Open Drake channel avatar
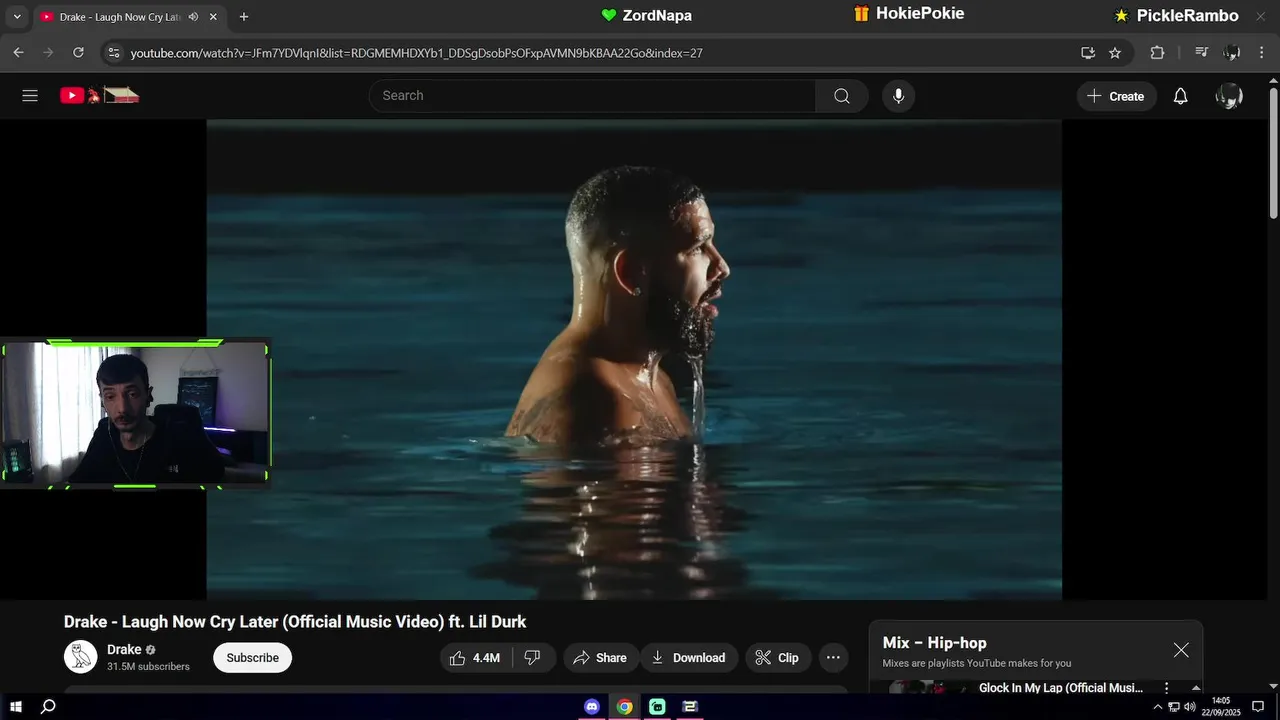This screenshot has height=720, width=1280. click(81, 657)
